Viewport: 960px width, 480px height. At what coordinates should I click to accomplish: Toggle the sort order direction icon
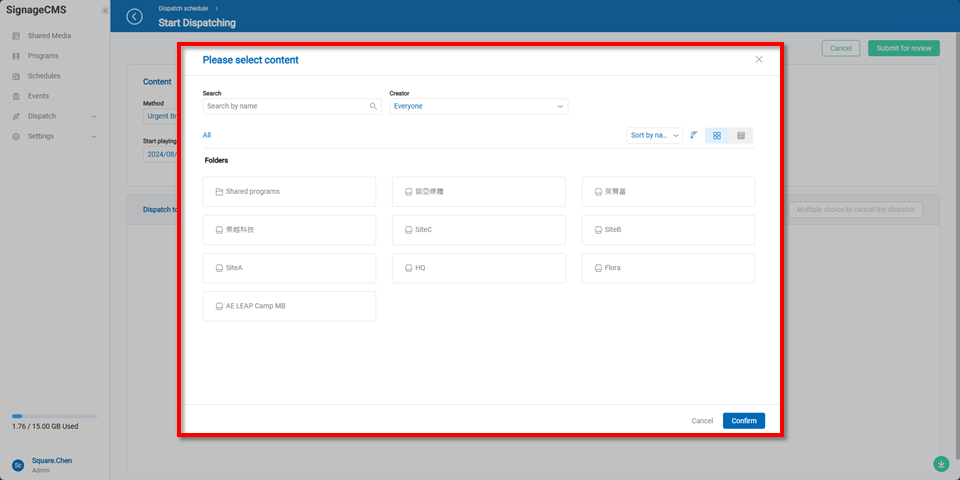coord(694,135)
